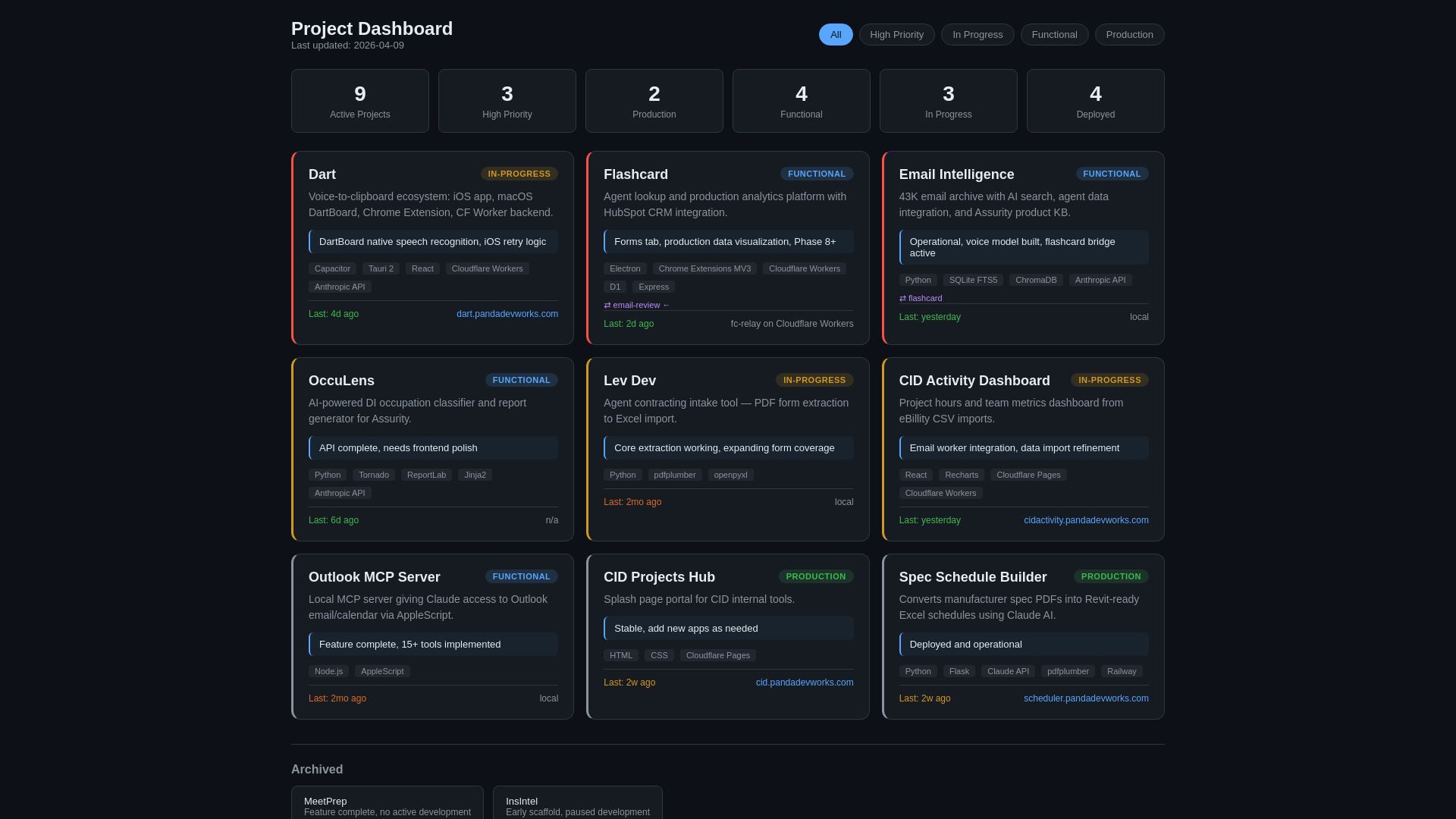Image resolution: width=1456 pixels, height=819 pixels.
Task: Open scheduler.pandadevworks.com link
Action: [x=1086, y=698]
